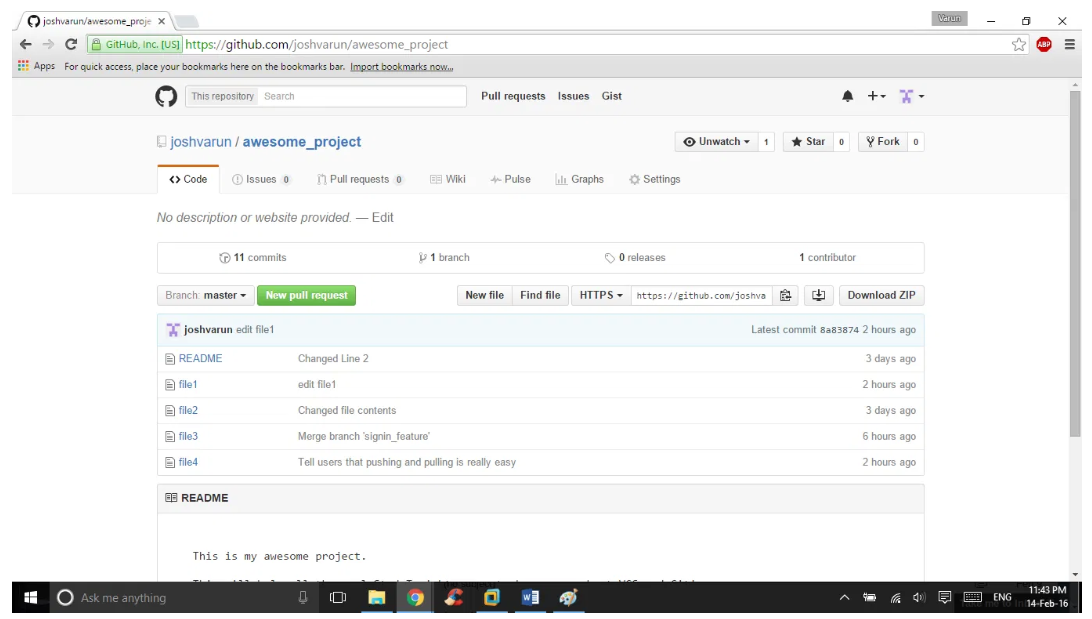This screenshot has width=1092, height=619.
Task: Reload the page with the refresh icon
Action: (x=71, y=44)
